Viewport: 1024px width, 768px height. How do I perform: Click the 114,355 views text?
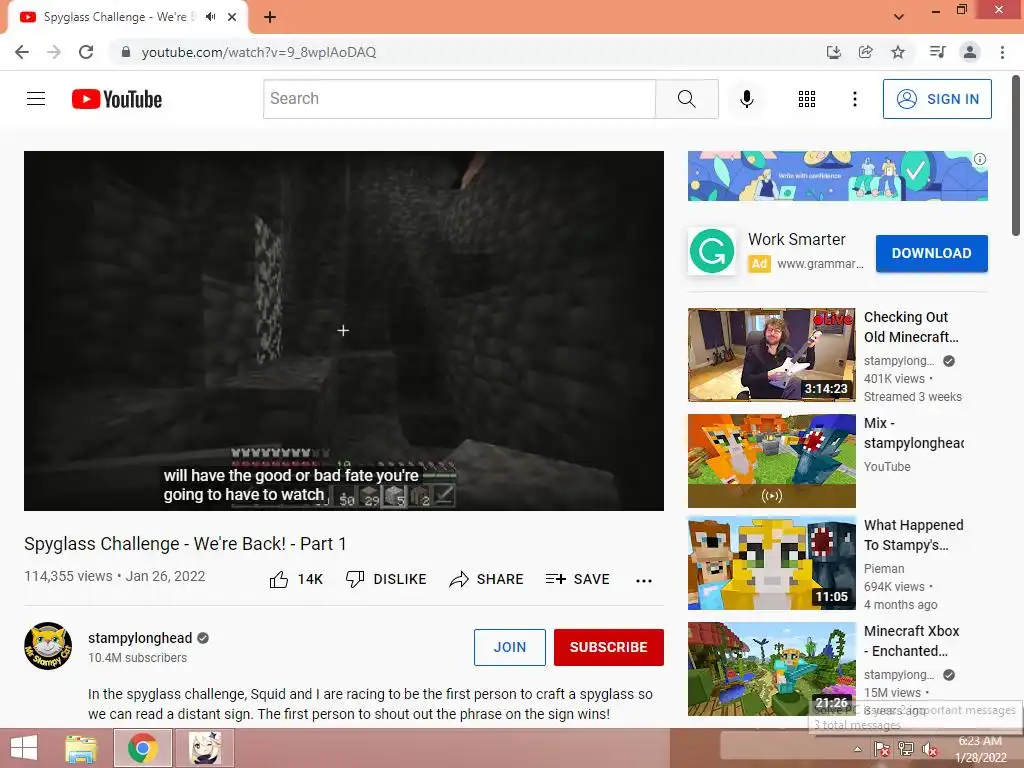[x=68, y=576]
